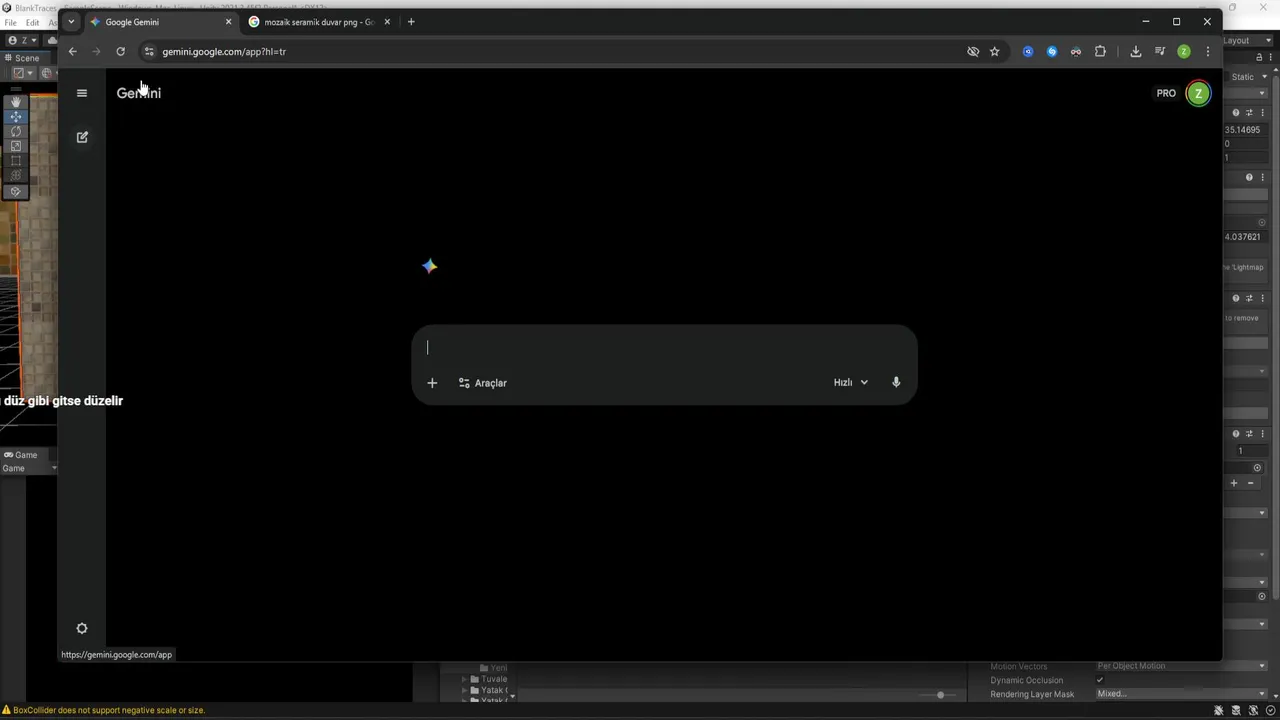Click the Gemini sparkle star icon
The height and width of the screenshot is (720, 1280).
pyautogui.click(x=429, y=266)
